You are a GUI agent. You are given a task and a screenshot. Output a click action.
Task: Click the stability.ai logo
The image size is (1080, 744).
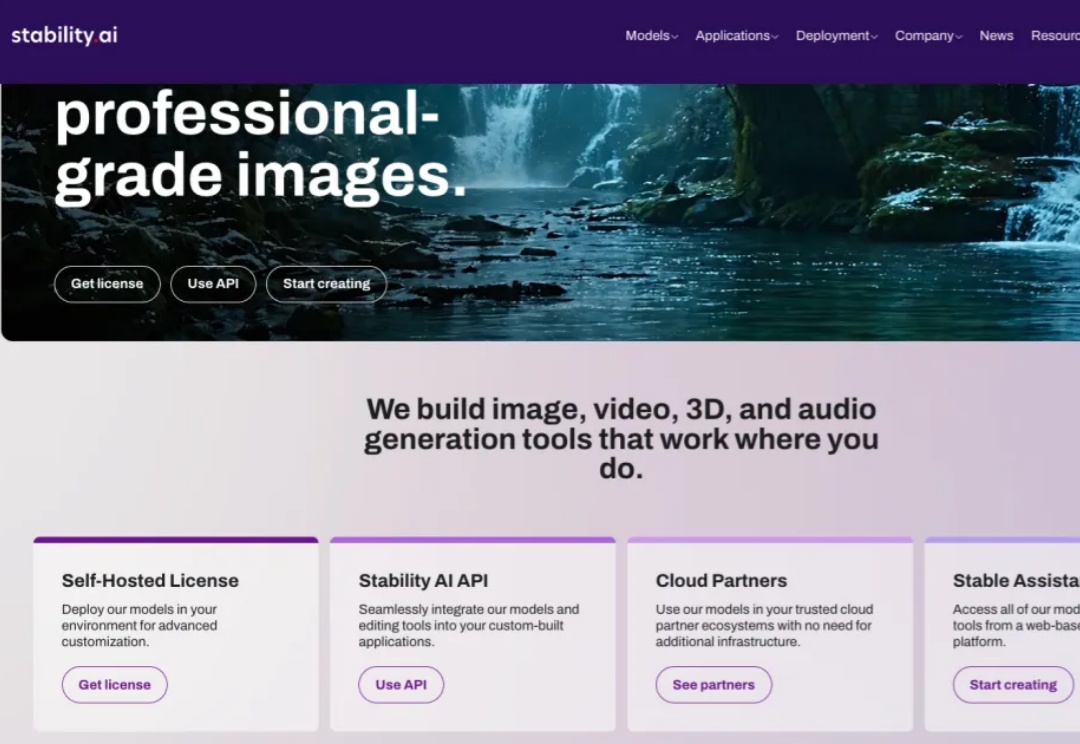64,35
